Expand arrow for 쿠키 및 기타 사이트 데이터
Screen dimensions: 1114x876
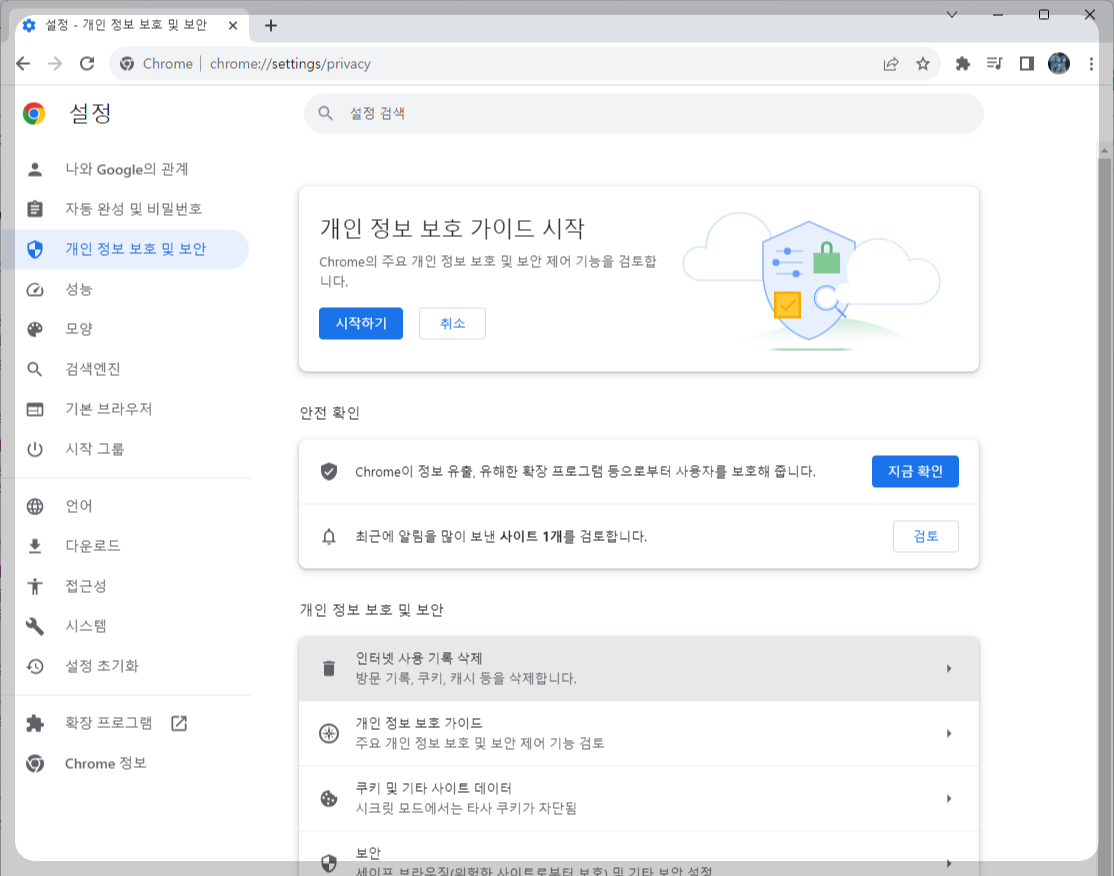tap(948, 799)
